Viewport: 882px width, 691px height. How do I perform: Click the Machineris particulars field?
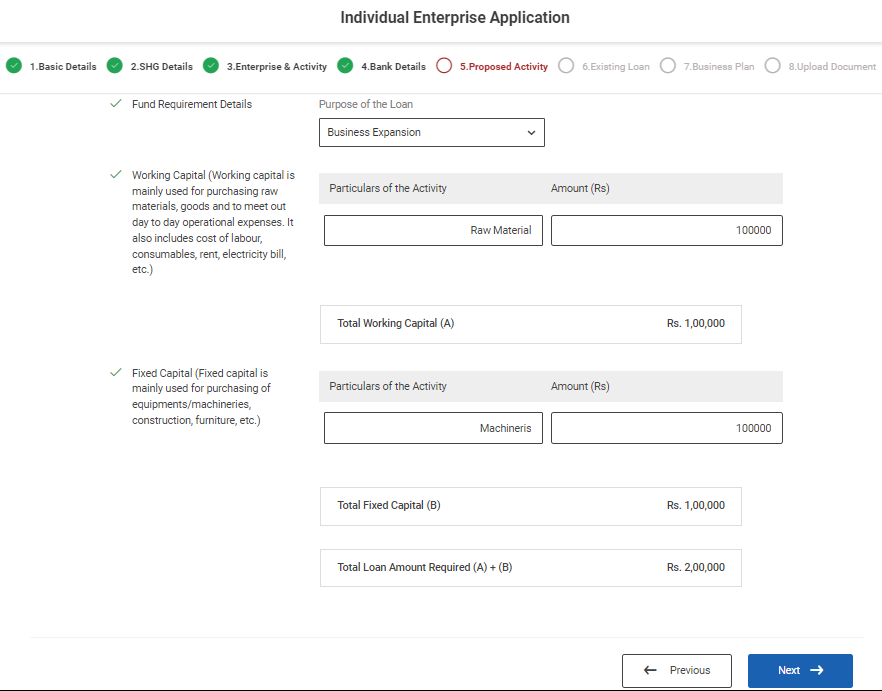click(x=433, y=428)
